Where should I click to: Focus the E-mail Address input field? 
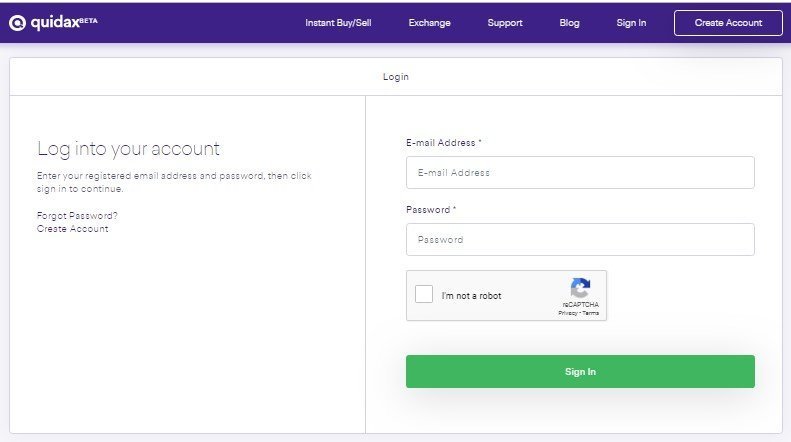[x=580, y=173]
